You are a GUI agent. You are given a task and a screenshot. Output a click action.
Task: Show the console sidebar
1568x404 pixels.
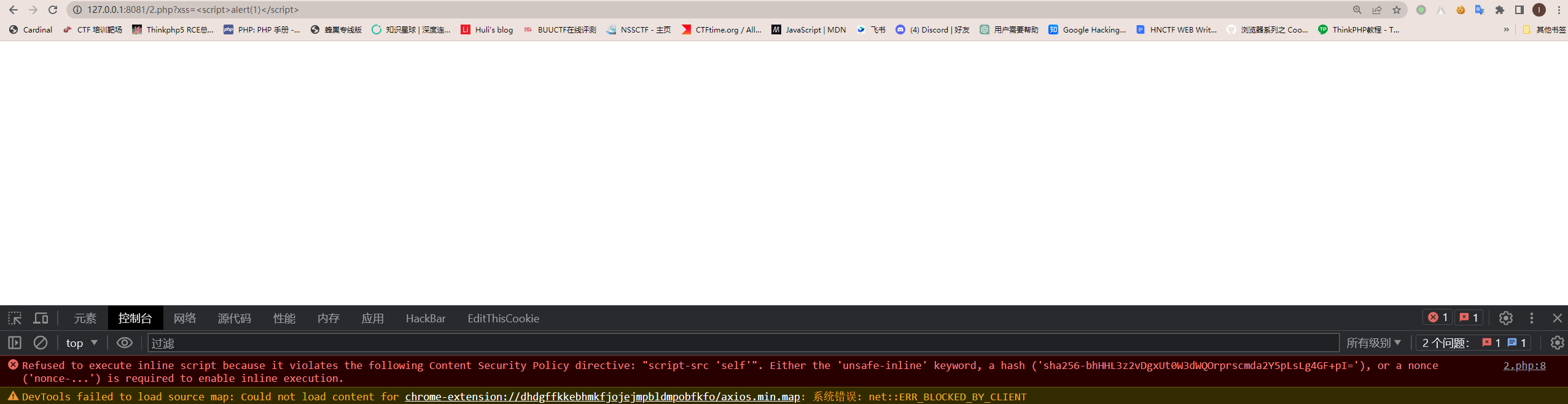pos(15,343)
